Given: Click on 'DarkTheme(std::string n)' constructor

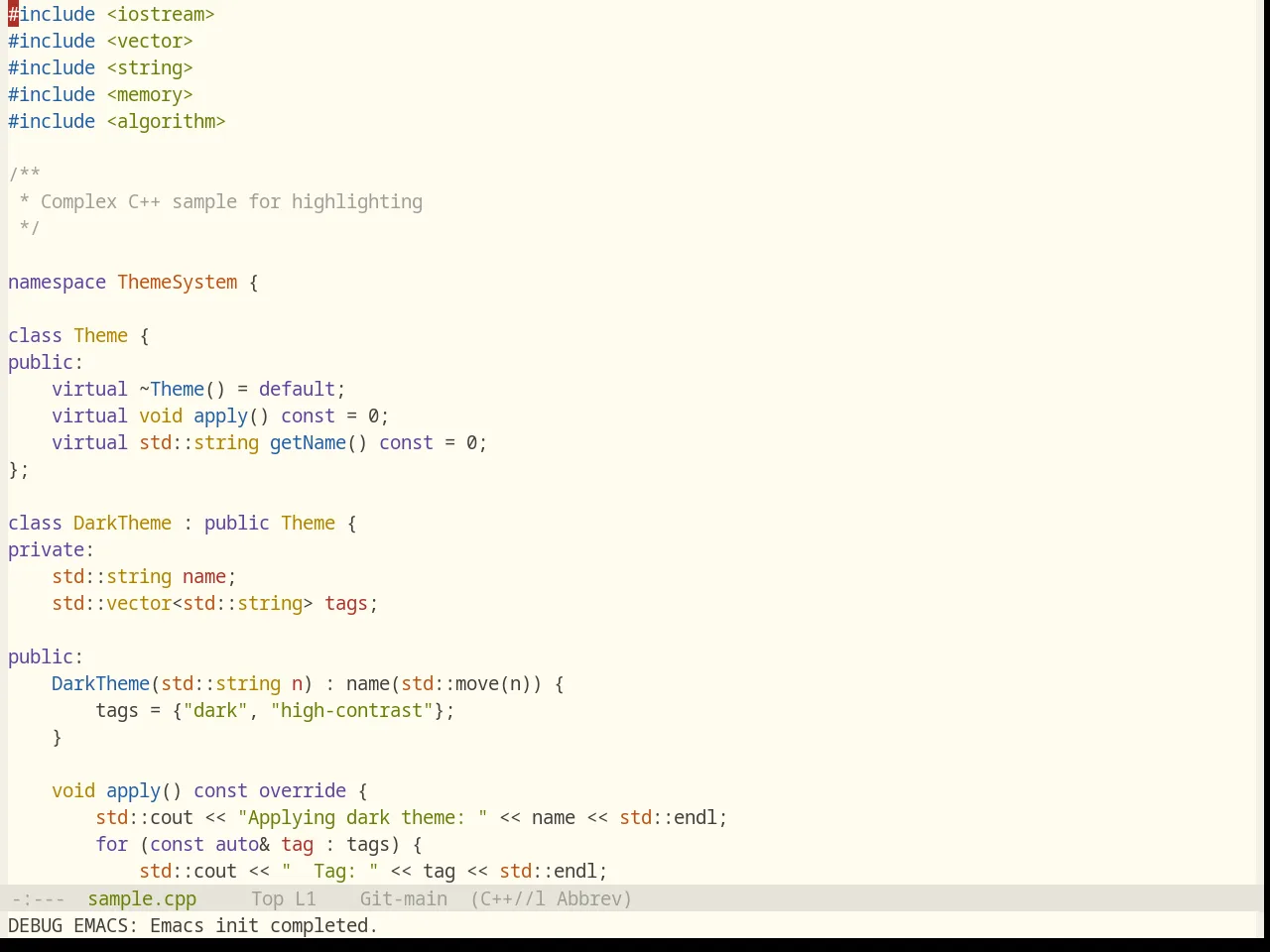Looking at the screenshot, I should click(x=183, y=684).
